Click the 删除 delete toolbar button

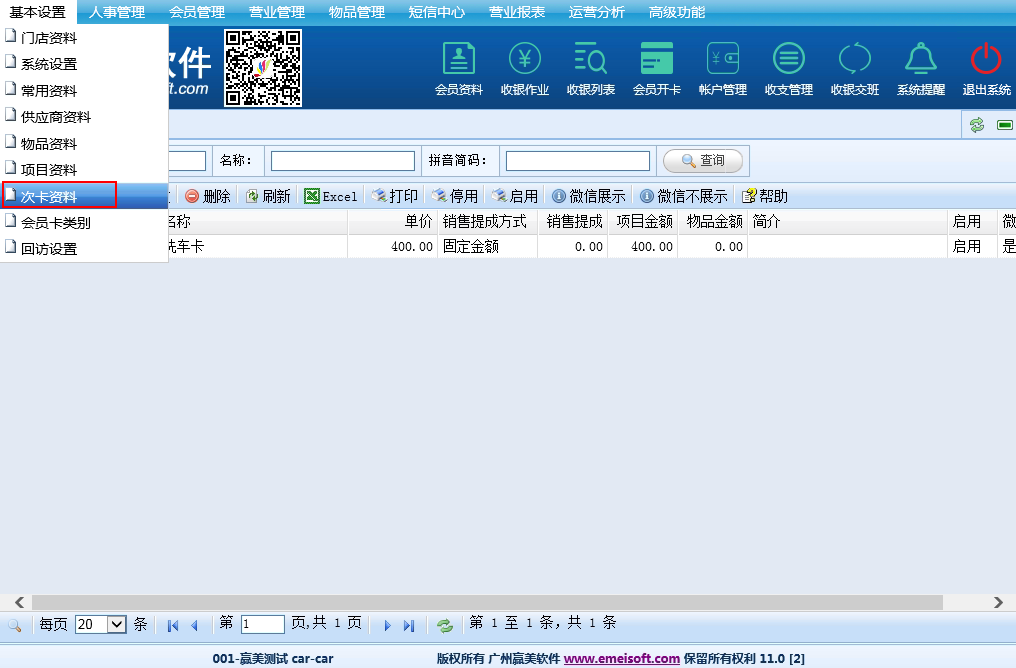pos(207,196)
